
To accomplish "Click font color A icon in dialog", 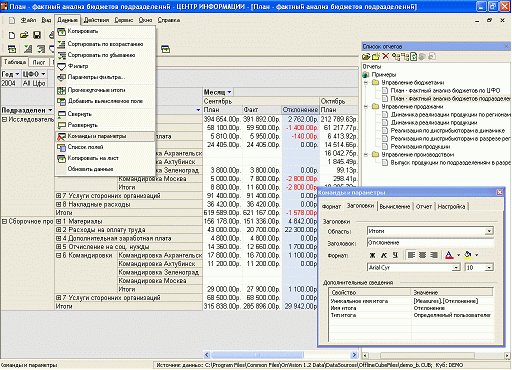I will [x=449, y=255].
